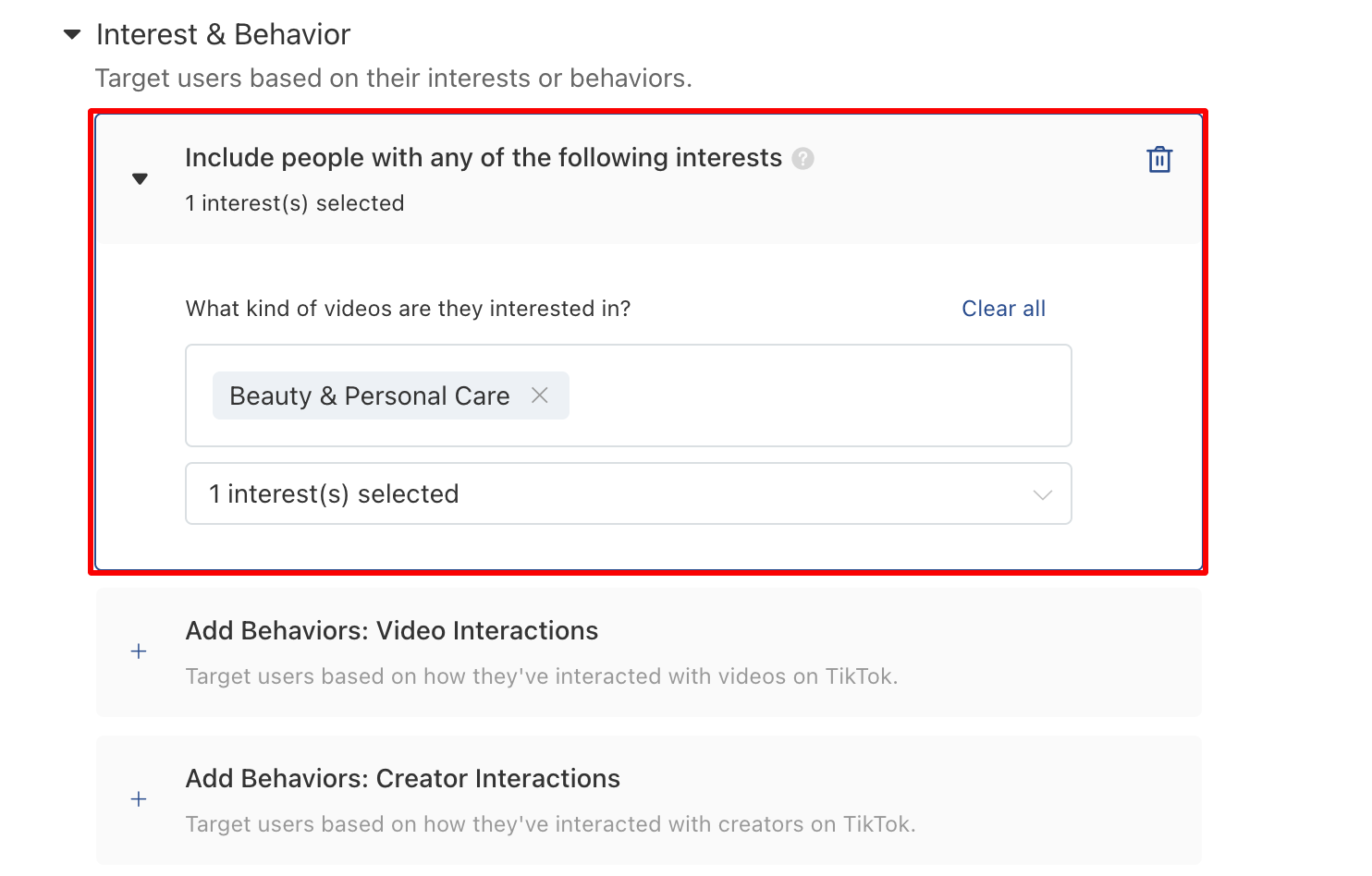Click Include people with following interests title
The image size is (1372, 876).
pos(484,158)
